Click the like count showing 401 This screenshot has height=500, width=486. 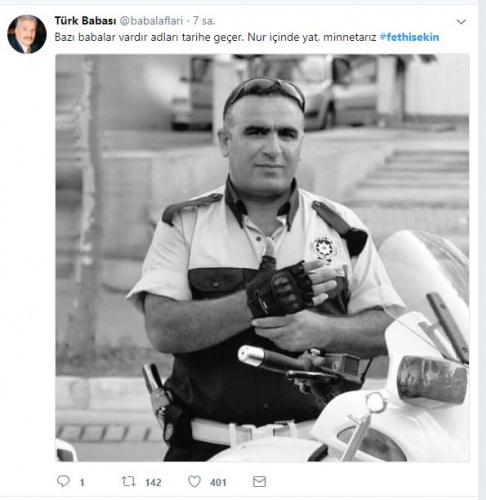tap(218, 483)
